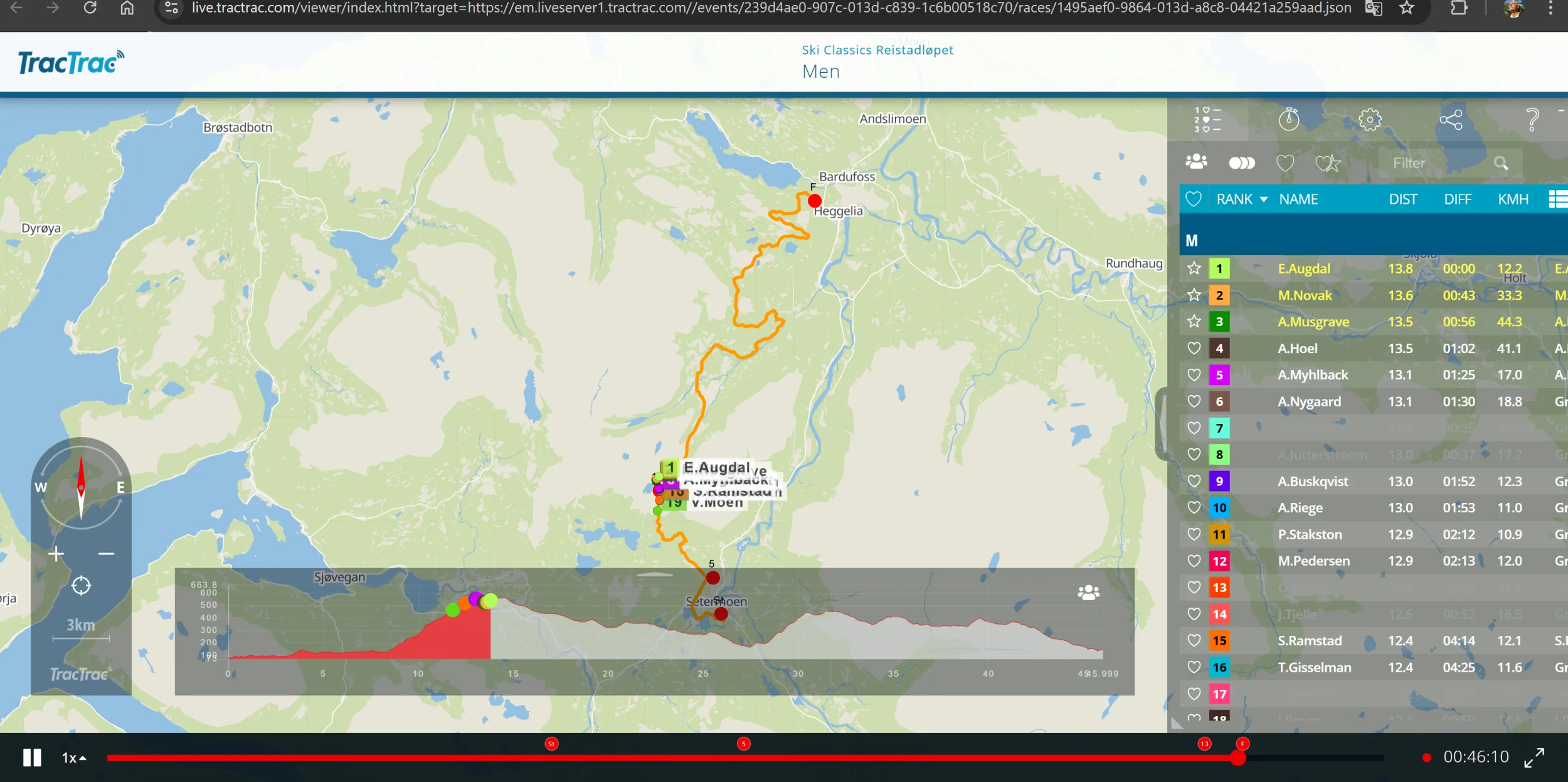
Task: Toggle the competitor trails icon
Action: click(1241, 163)
